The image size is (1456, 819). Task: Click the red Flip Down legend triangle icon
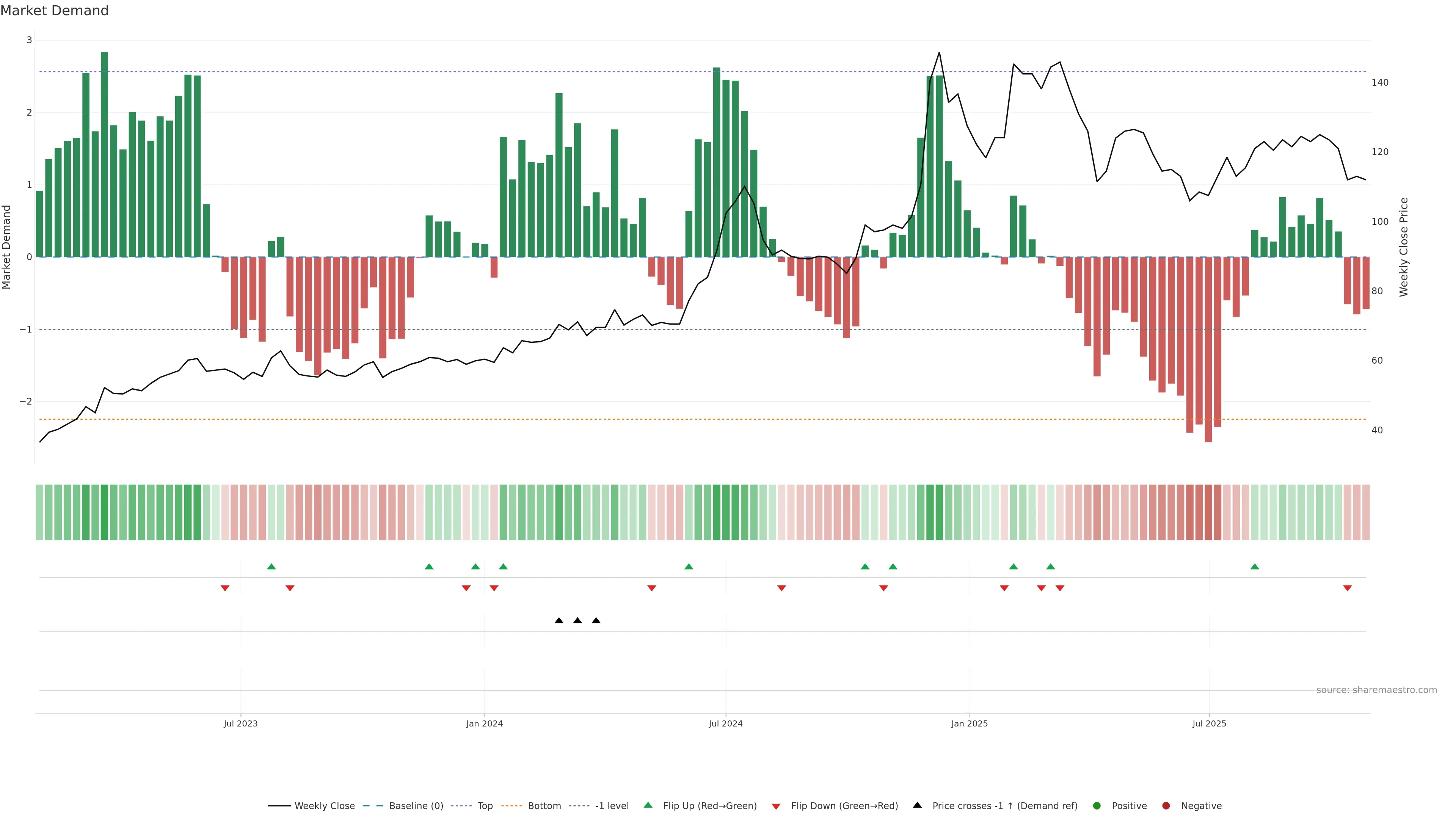point(776,806)
